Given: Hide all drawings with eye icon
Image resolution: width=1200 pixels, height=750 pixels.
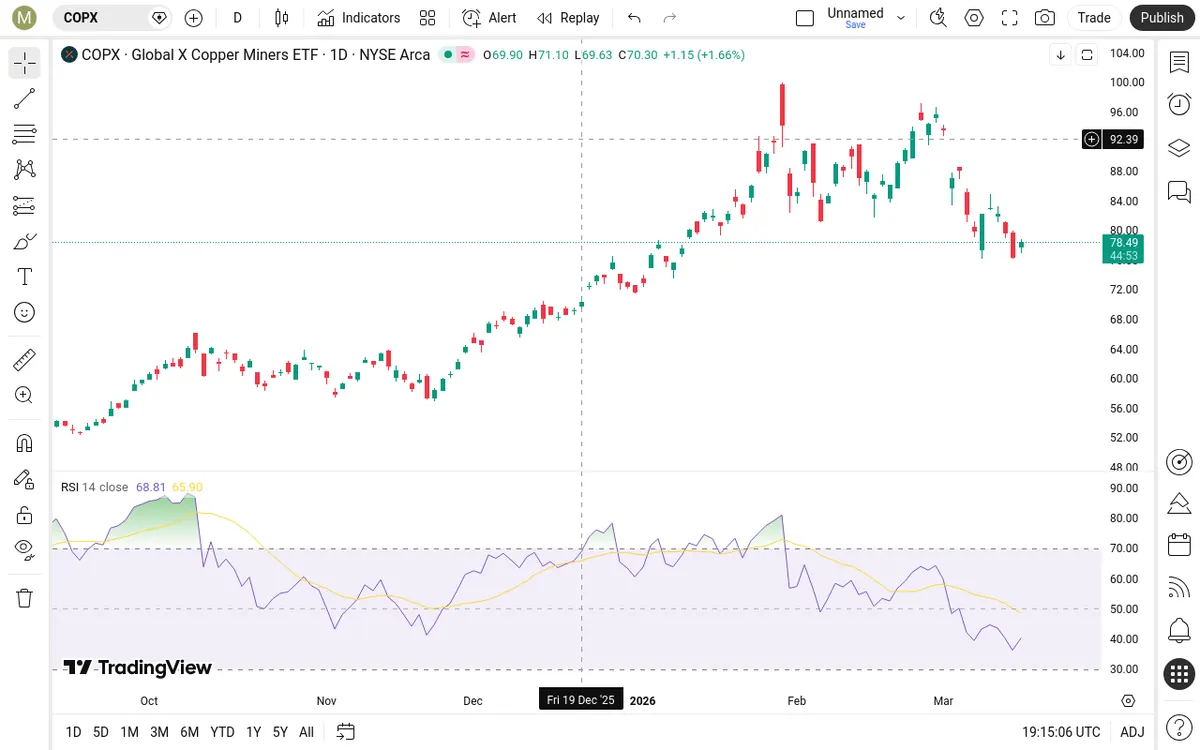Looking at the screenshot, I should point(25,550).
